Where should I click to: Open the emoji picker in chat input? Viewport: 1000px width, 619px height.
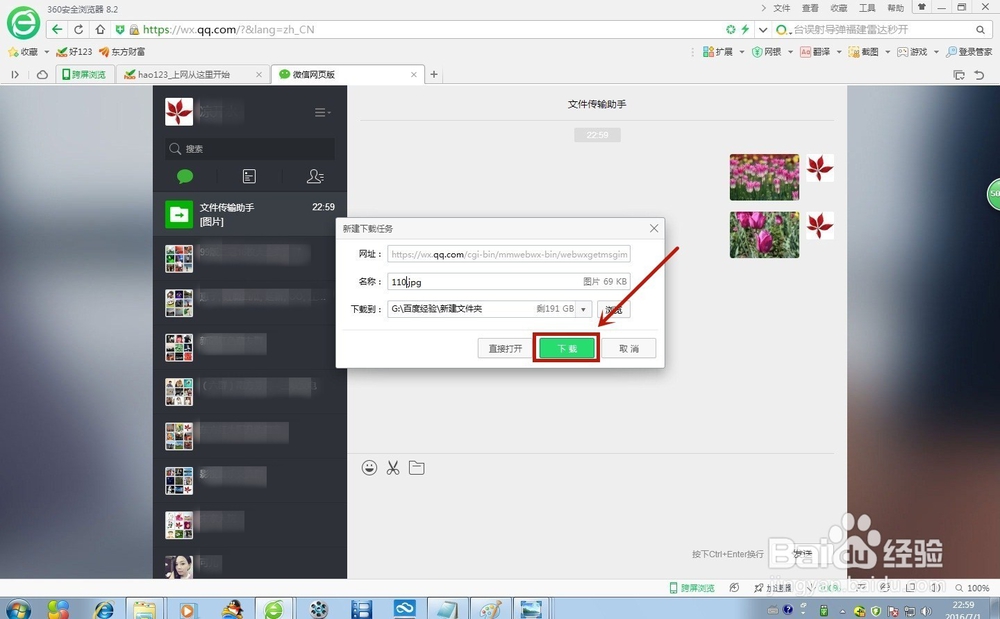point(370,467)
